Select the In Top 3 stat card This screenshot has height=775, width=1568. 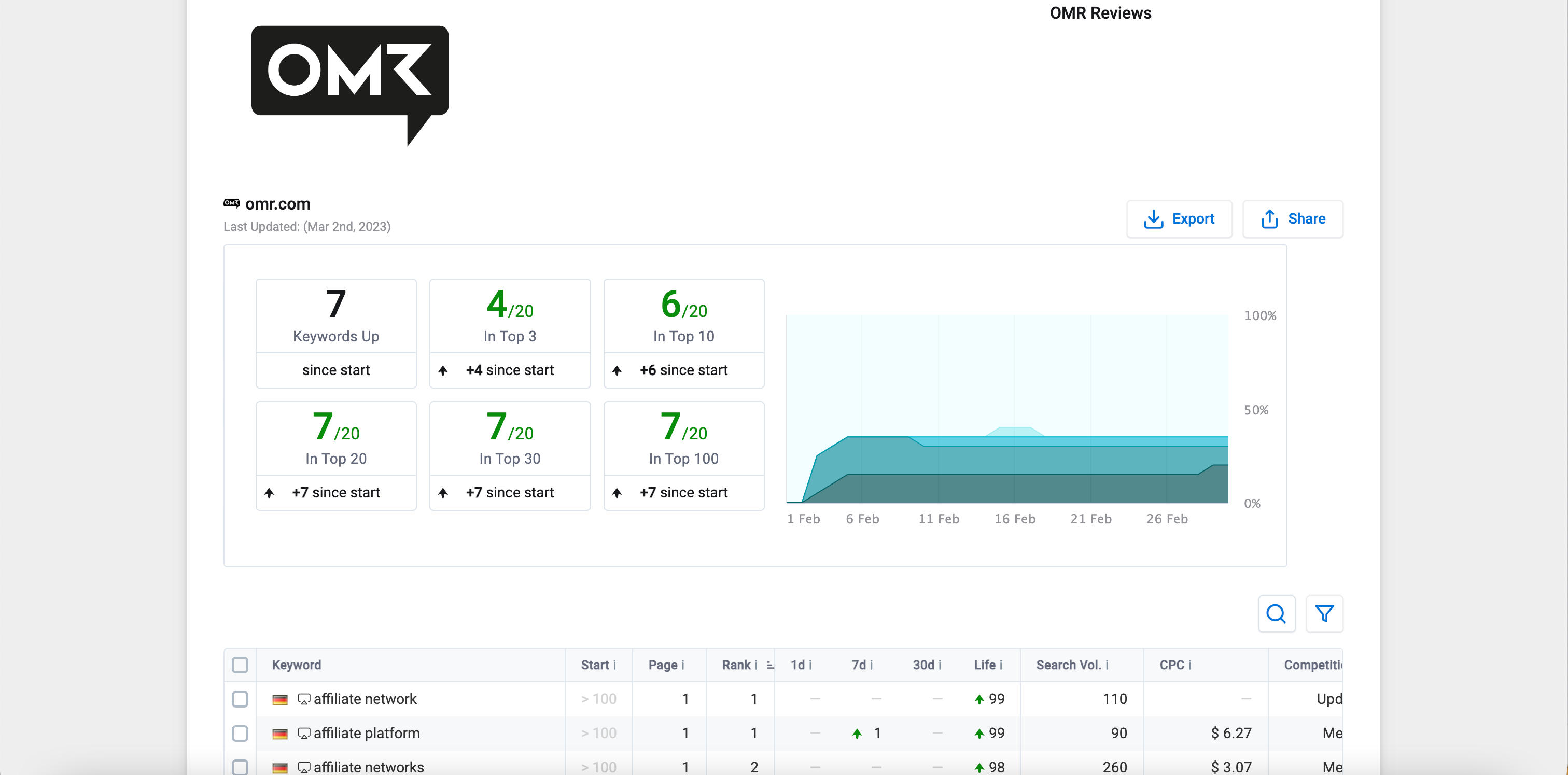click(510, 333)
